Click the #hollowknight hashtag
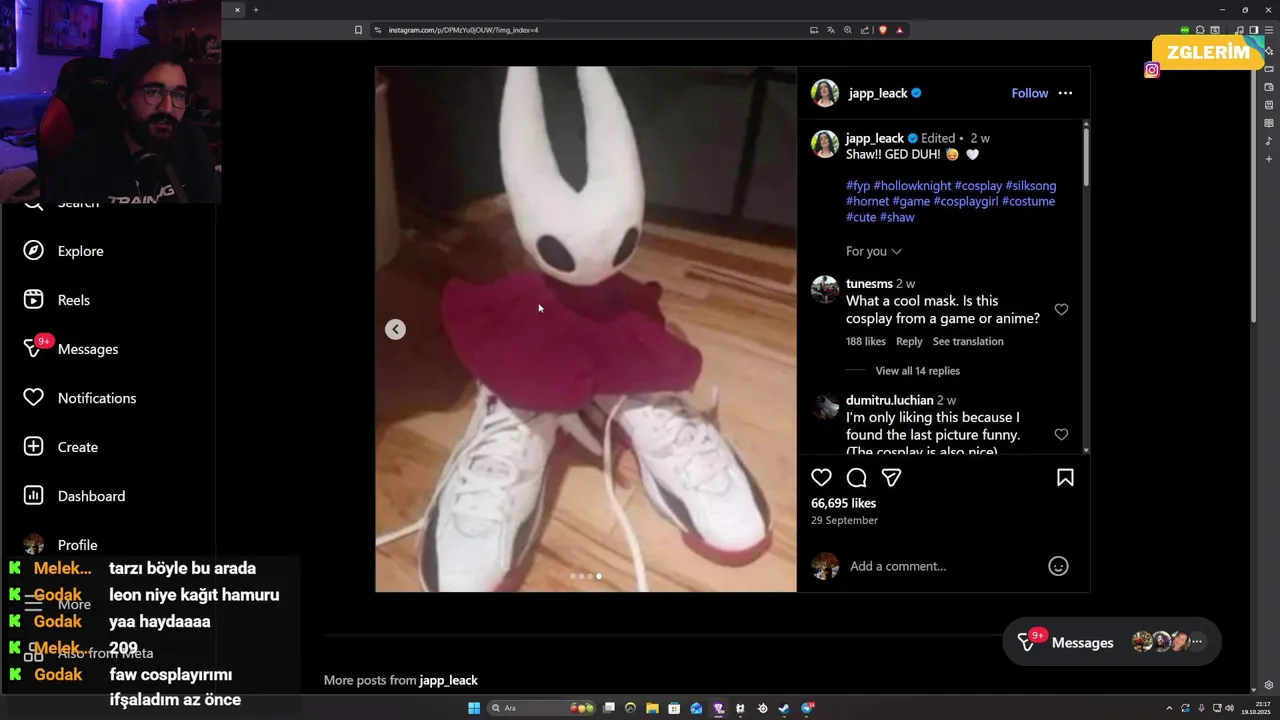The image size is (1280, 720). [912, 186]
